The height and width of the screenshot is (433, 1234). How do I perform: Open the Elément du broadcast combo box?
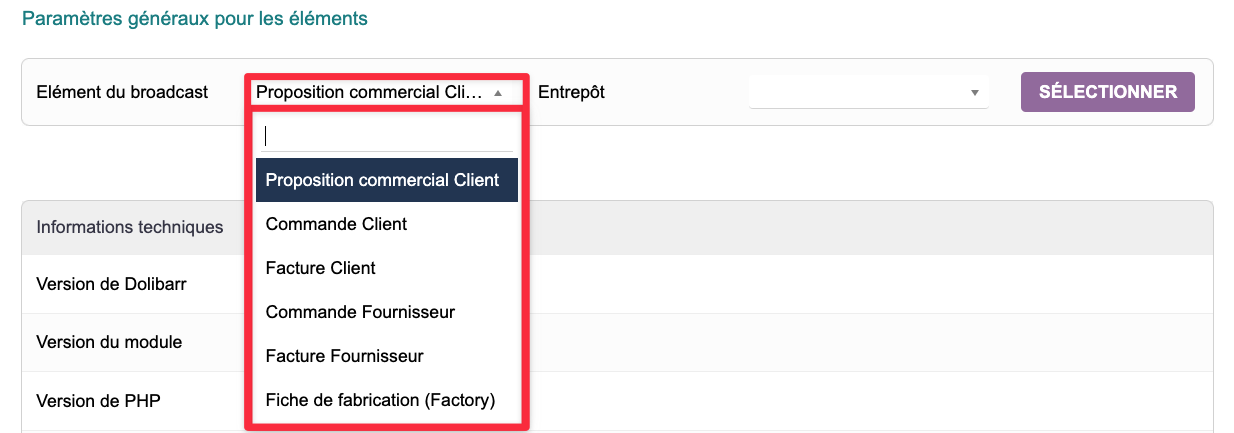click(x=370, y=92)
